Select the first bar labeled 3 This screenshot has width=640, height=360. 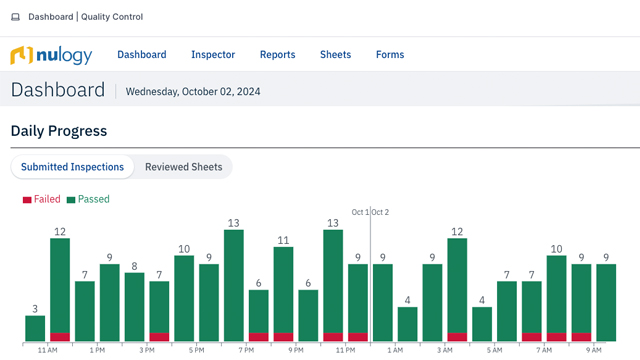(x=35, y=328)
